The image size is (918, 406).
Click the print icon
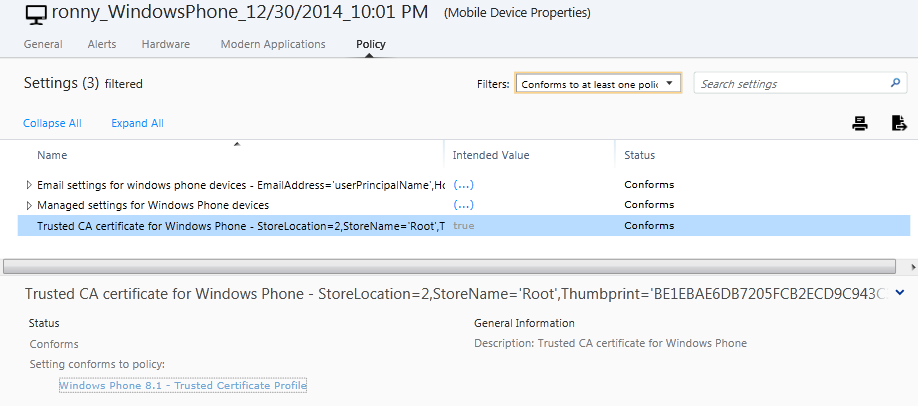[859, 124]
